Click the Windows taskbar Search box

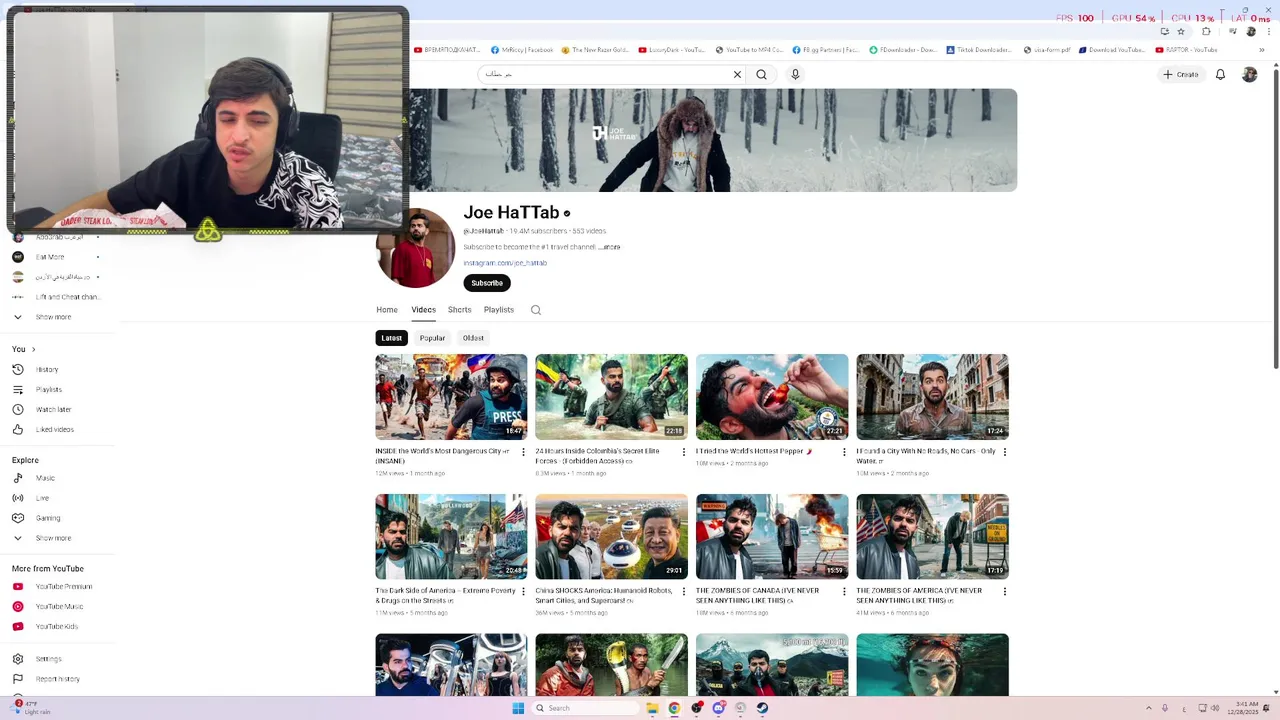coord(585,708)
